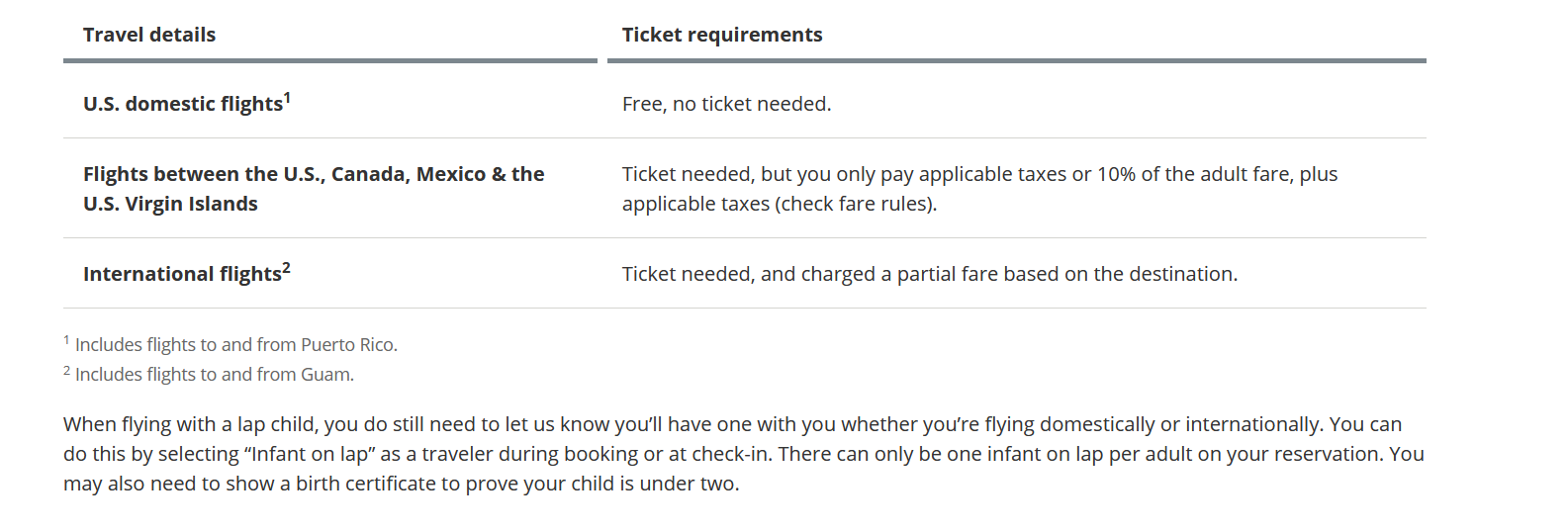Click the partial fare destination cell
Viewport: 1568px width, 532px height.
[930, 274]
